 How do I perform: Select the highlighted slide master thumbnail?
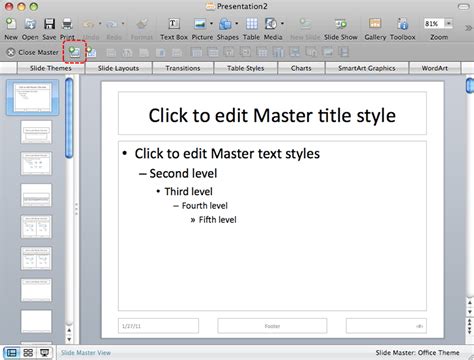(x=32, y=97)
